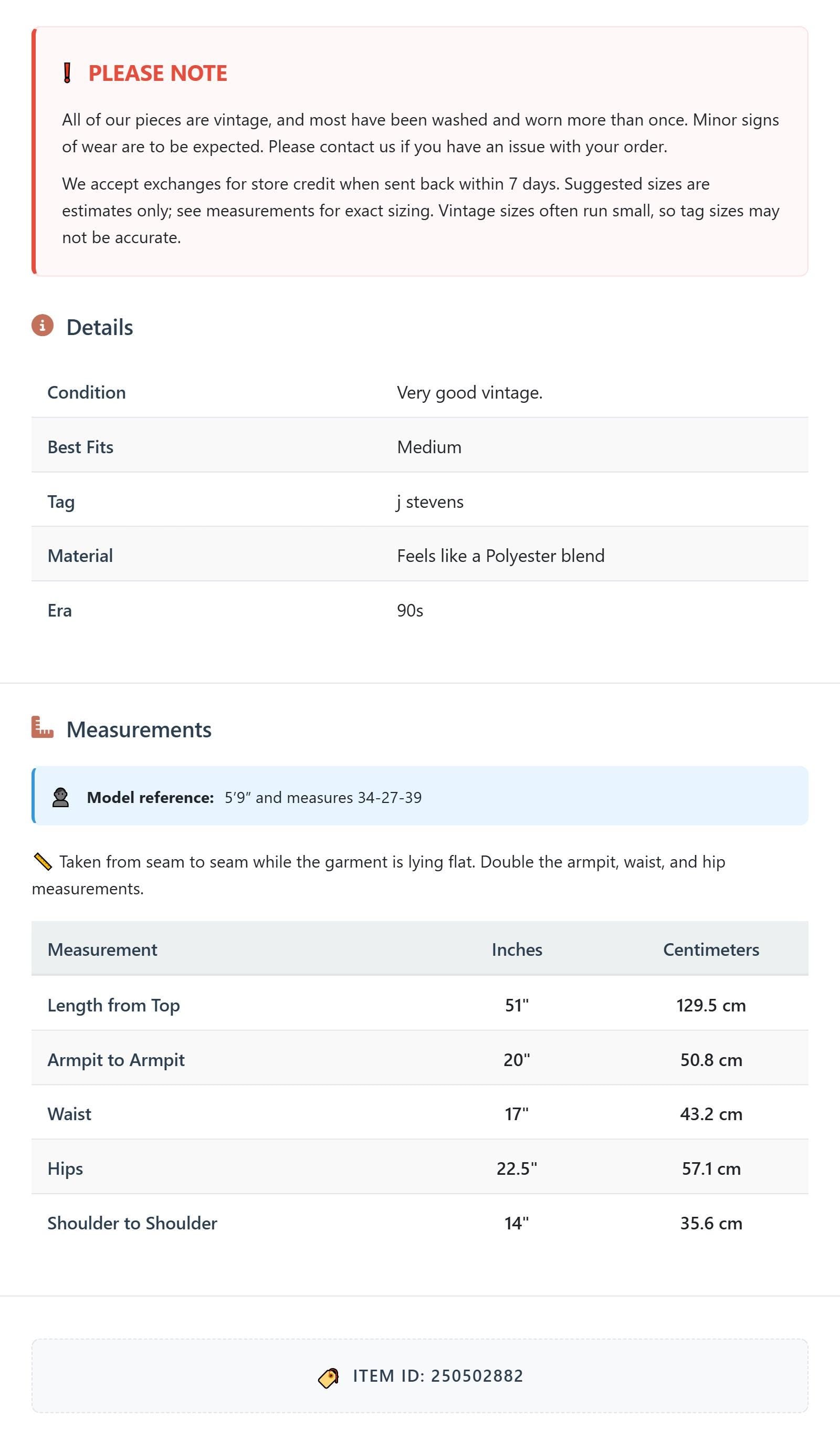
Task: Click the Centimeters column header
Action: [x=711, y=949]
